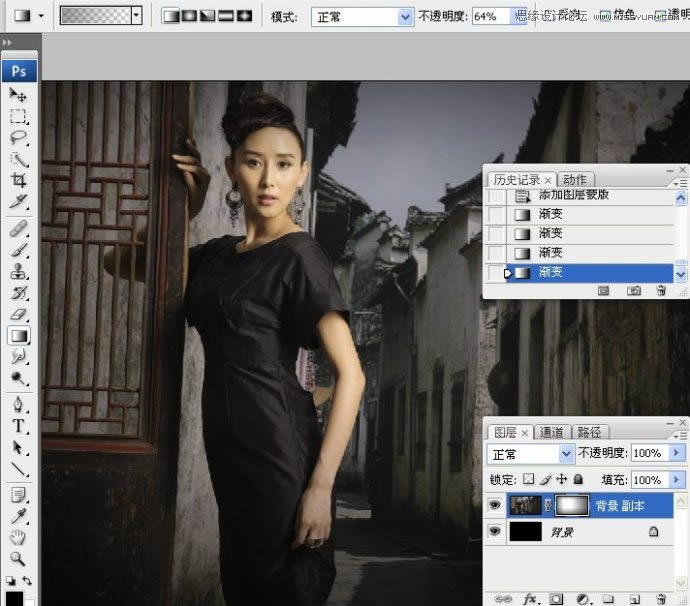
Task: Select the Pen tool
Action: point(19,406)
